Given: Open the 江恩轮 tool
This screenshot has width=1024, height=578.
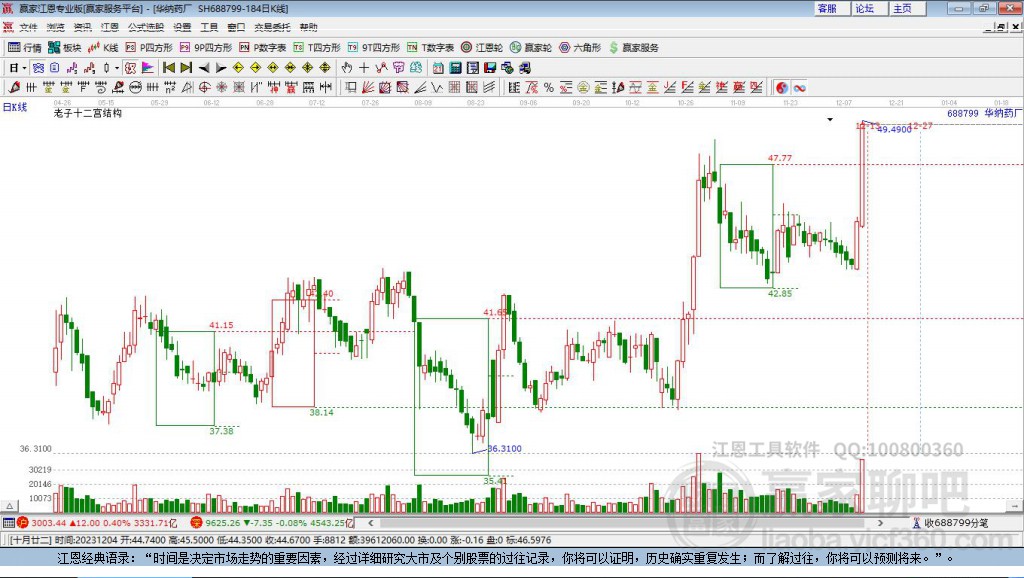Looking at the screenshot, I should tap(482, 48).
